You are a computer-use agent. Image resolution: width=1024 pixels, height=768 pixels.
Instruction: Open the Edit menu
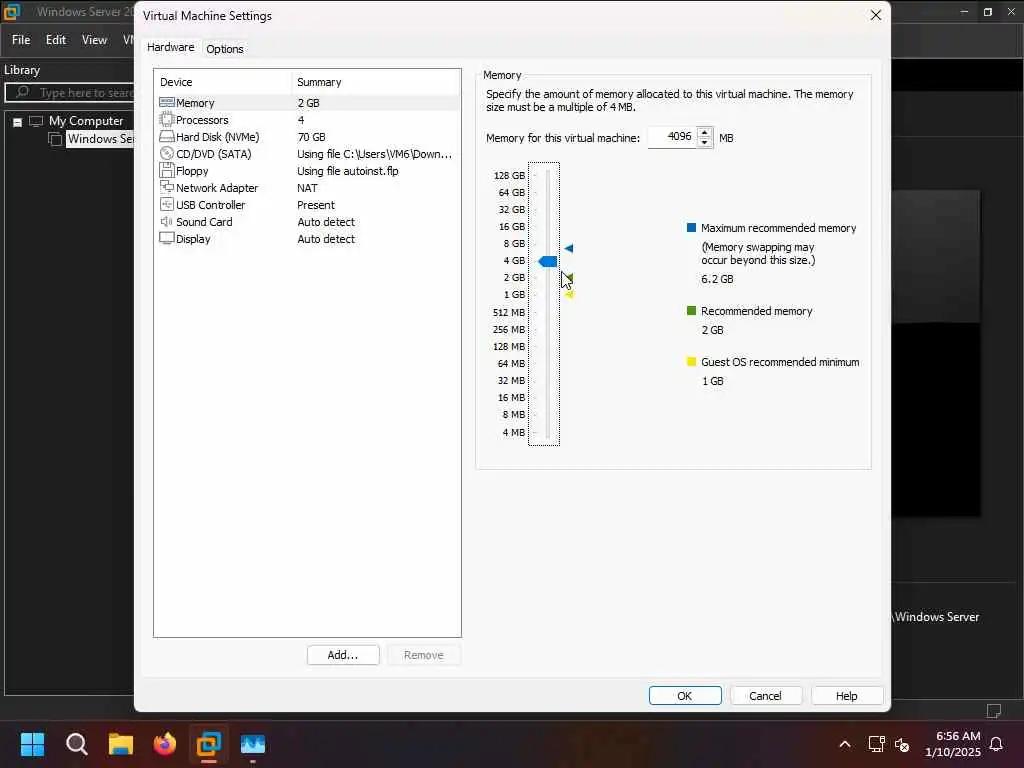click(56, 40)
